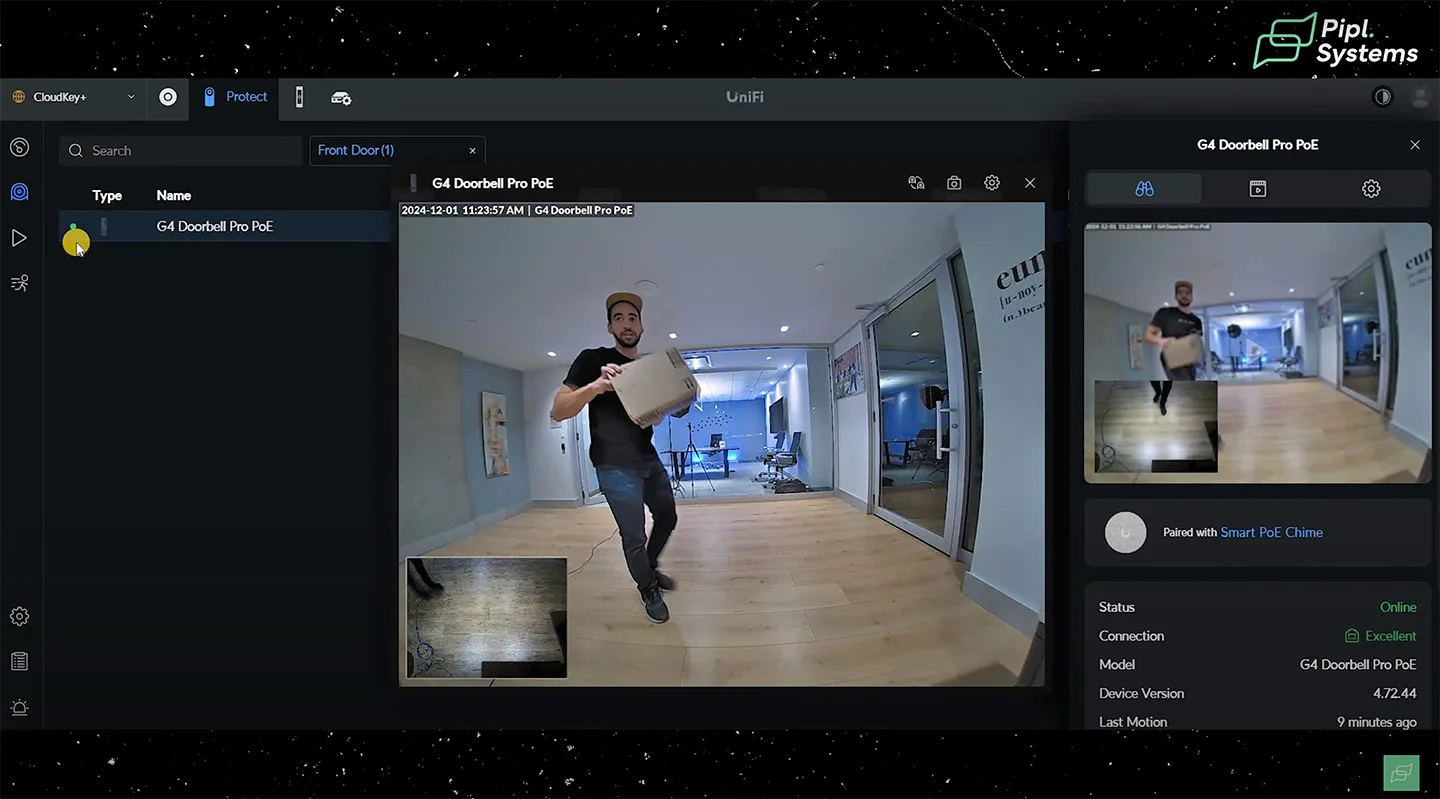Open the UniFi Network application icon
Image resolution: width=1440 pixels, height=799 pixels.
click(x=168, y=97)
